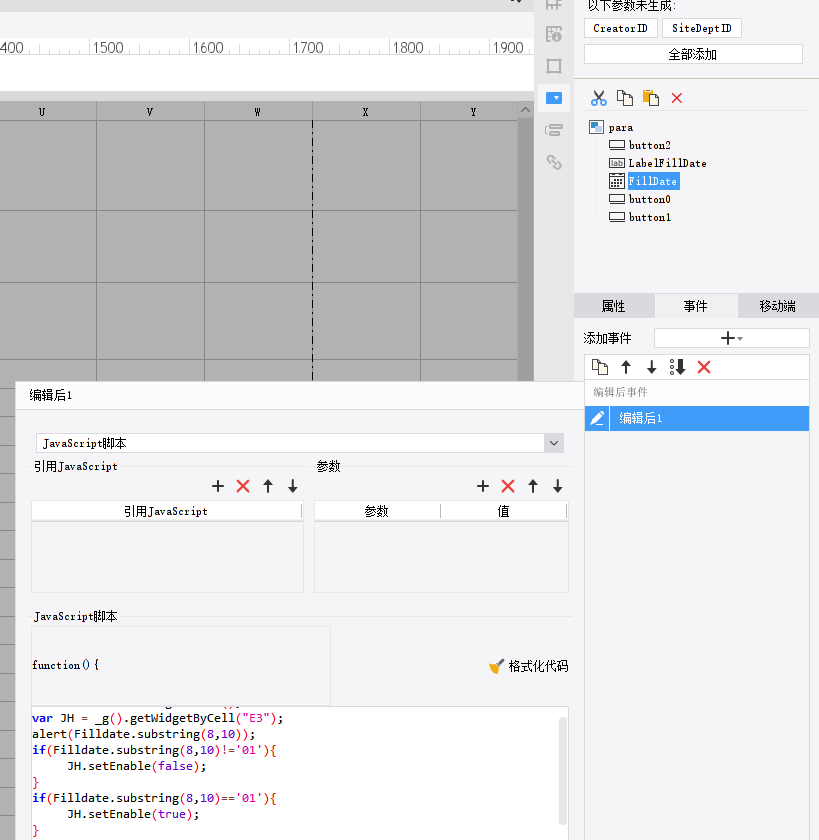Click the copy icon above widget tree

625,98
